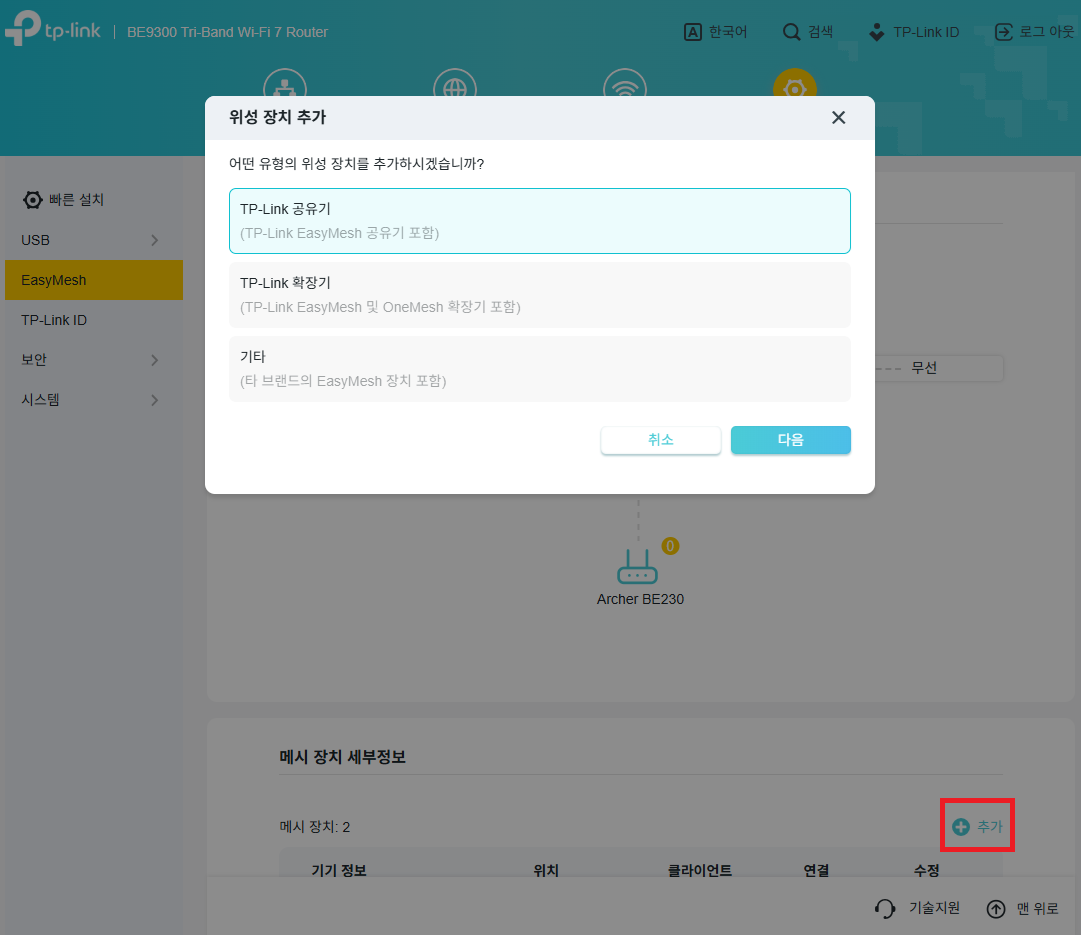Click the 로그 아웃 link
This screenshot has height=935, width=1081.
[1047, 32]
